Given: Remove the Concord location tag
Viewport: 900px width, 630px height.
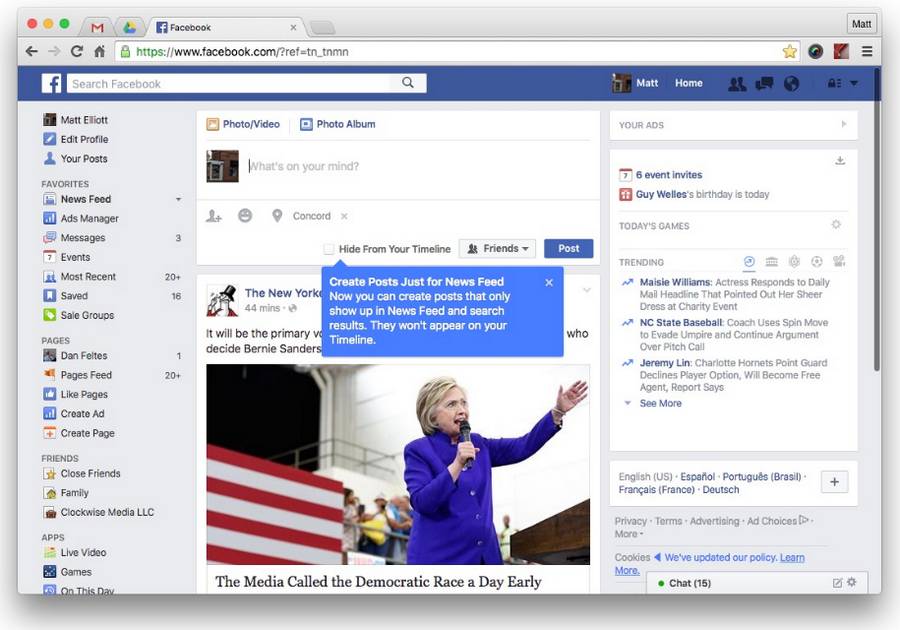Looking at the screenshot, I should click(343, 215).
